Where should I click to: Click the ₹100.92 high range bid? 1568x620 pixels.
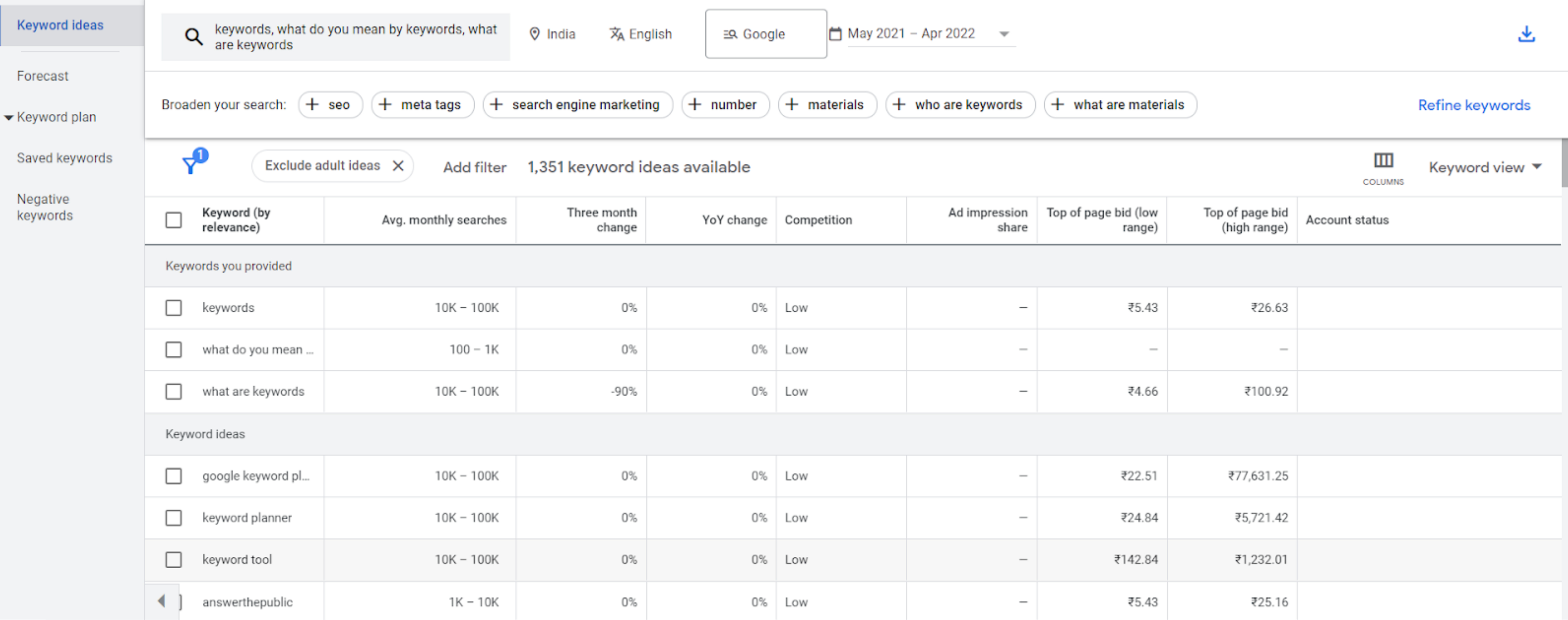pos(1266,391)
